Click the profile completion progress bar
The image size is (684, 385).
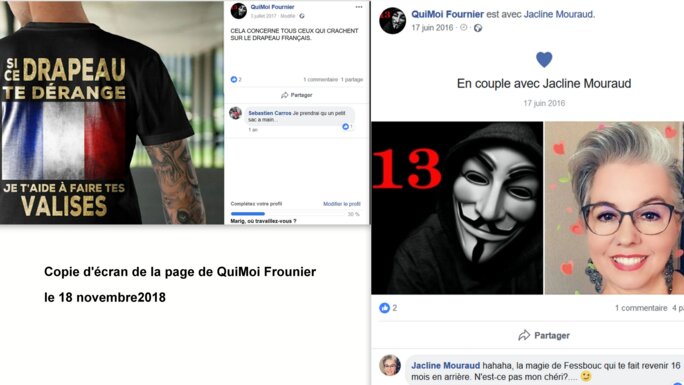(288, 214)
